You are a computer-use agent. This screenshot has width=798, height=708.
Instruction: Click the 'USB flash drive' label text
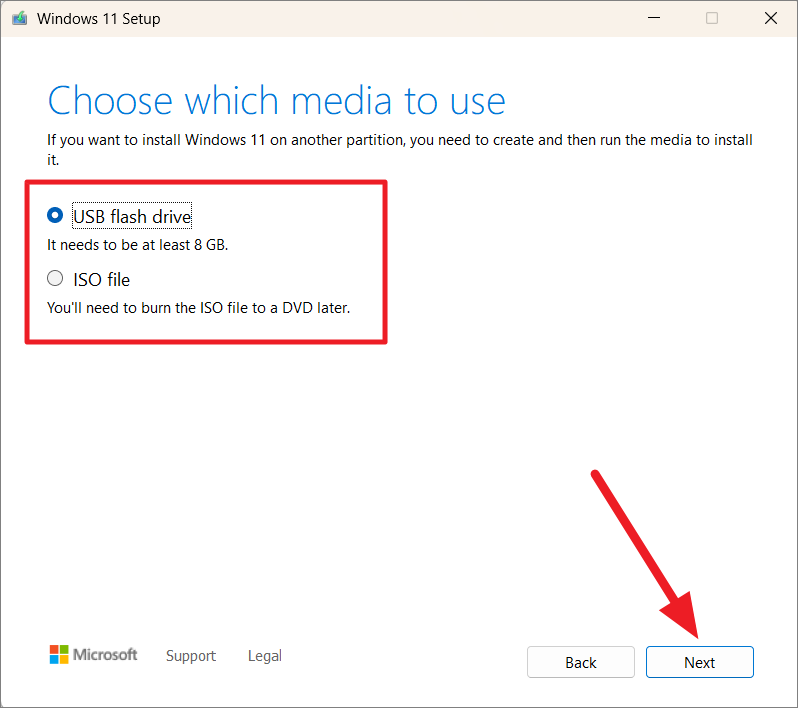[x=132, y=216]
